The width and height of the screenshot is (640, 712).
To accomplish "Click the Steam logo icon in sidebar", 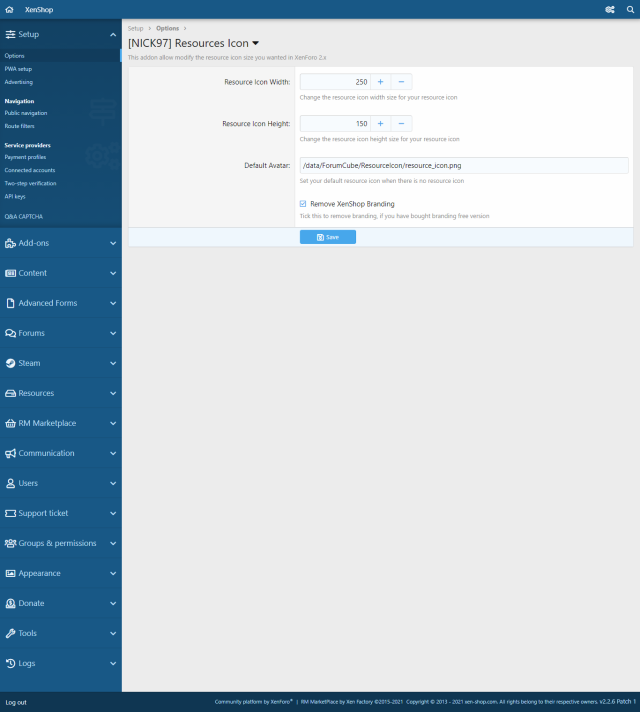I will pos(10,363).
